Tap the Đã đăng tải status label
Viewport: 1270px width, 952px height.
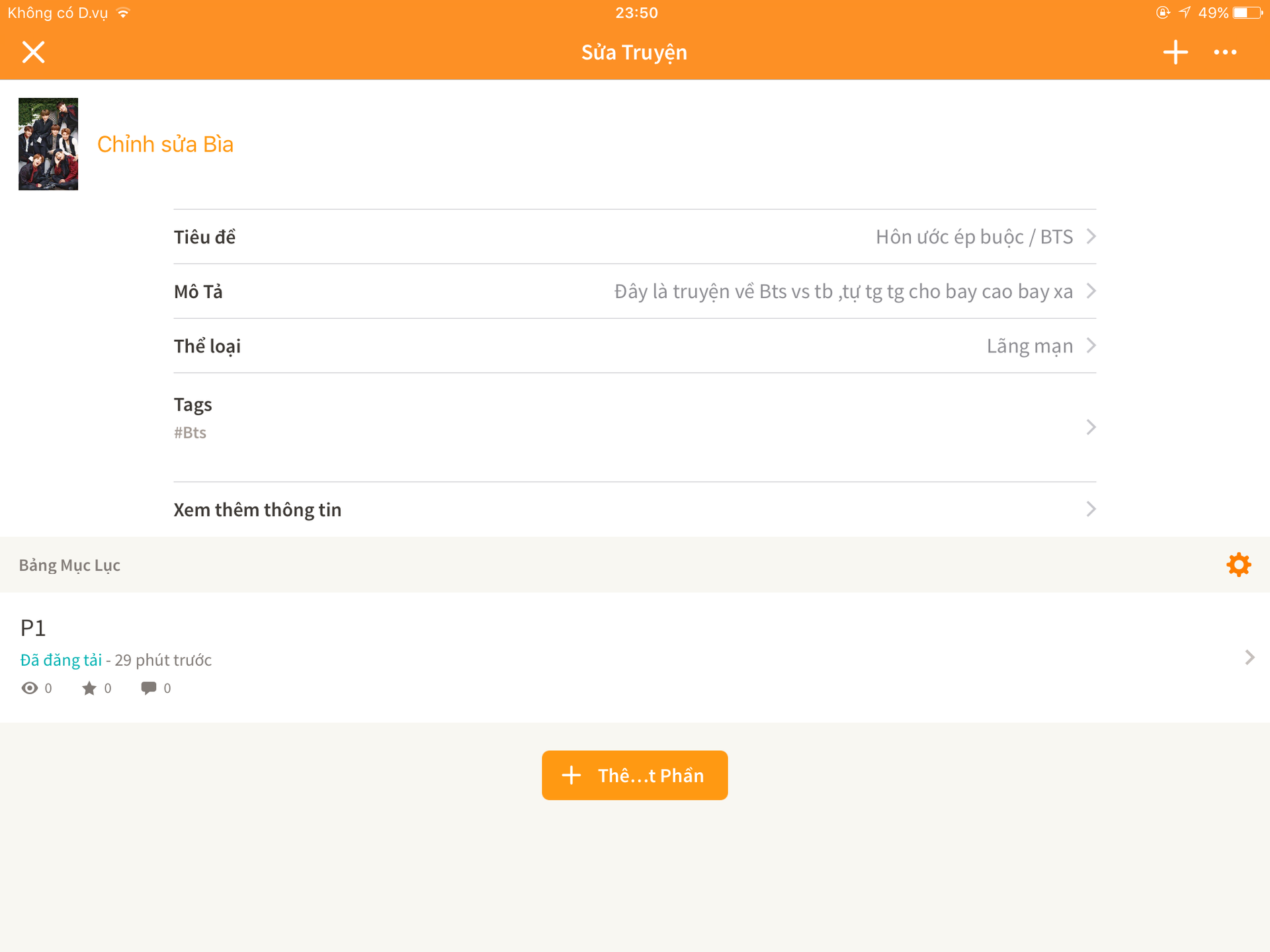(x=61, y=660)
